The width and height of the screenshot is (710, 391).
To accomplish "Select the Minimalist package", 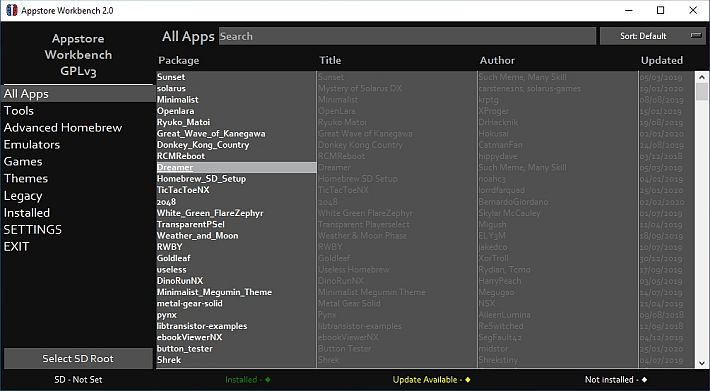I will pyautogui.click(x=236, y=100).
